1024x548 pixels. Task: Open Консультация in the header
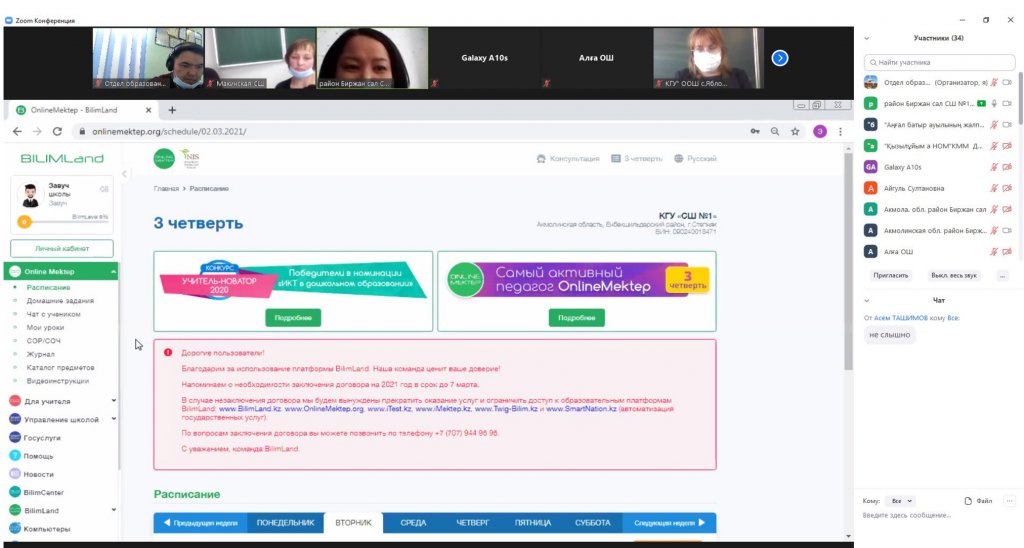(x=568, y=159)
